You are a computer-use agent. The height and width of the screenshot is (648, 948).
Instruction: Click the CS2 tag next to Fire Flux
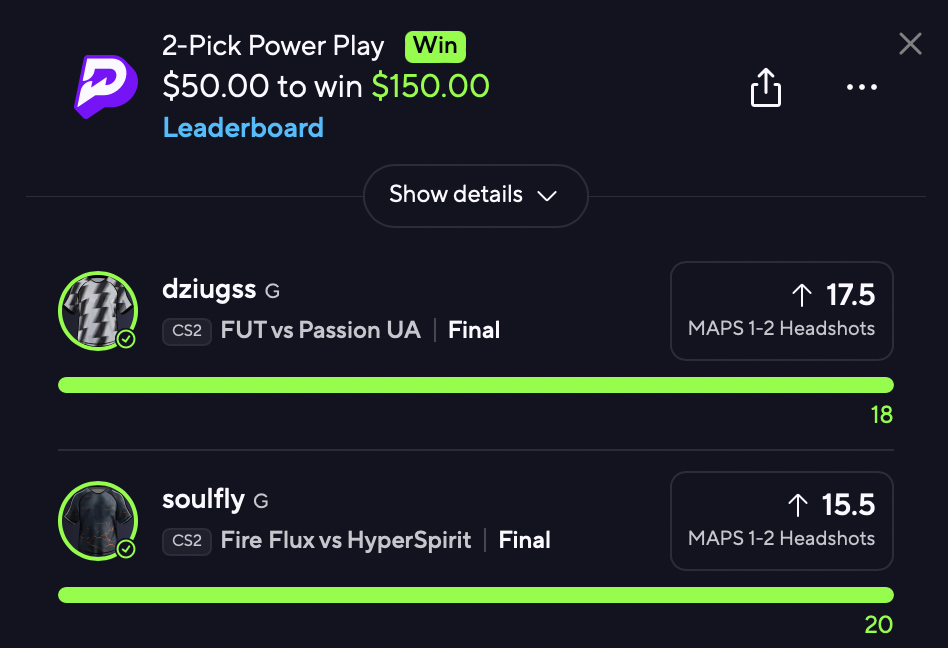click(x=187, y=541)
